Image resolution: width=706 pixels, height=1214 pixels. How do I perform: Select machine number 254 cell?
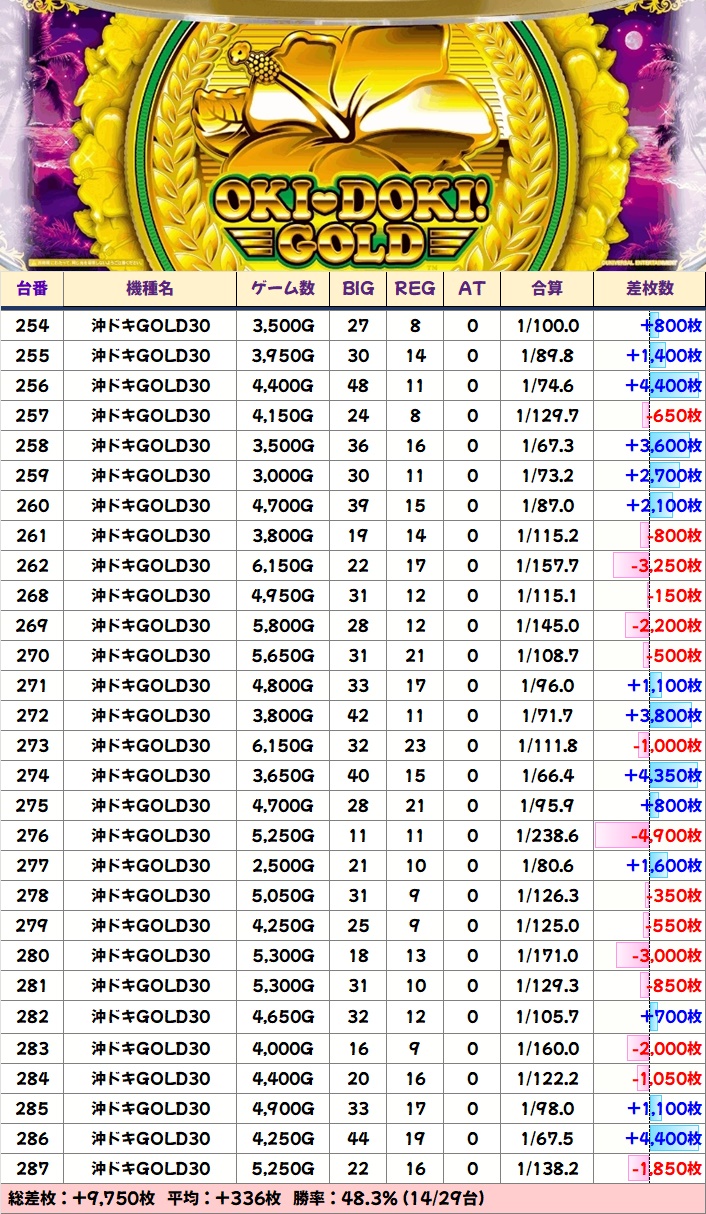coord(33,326)
